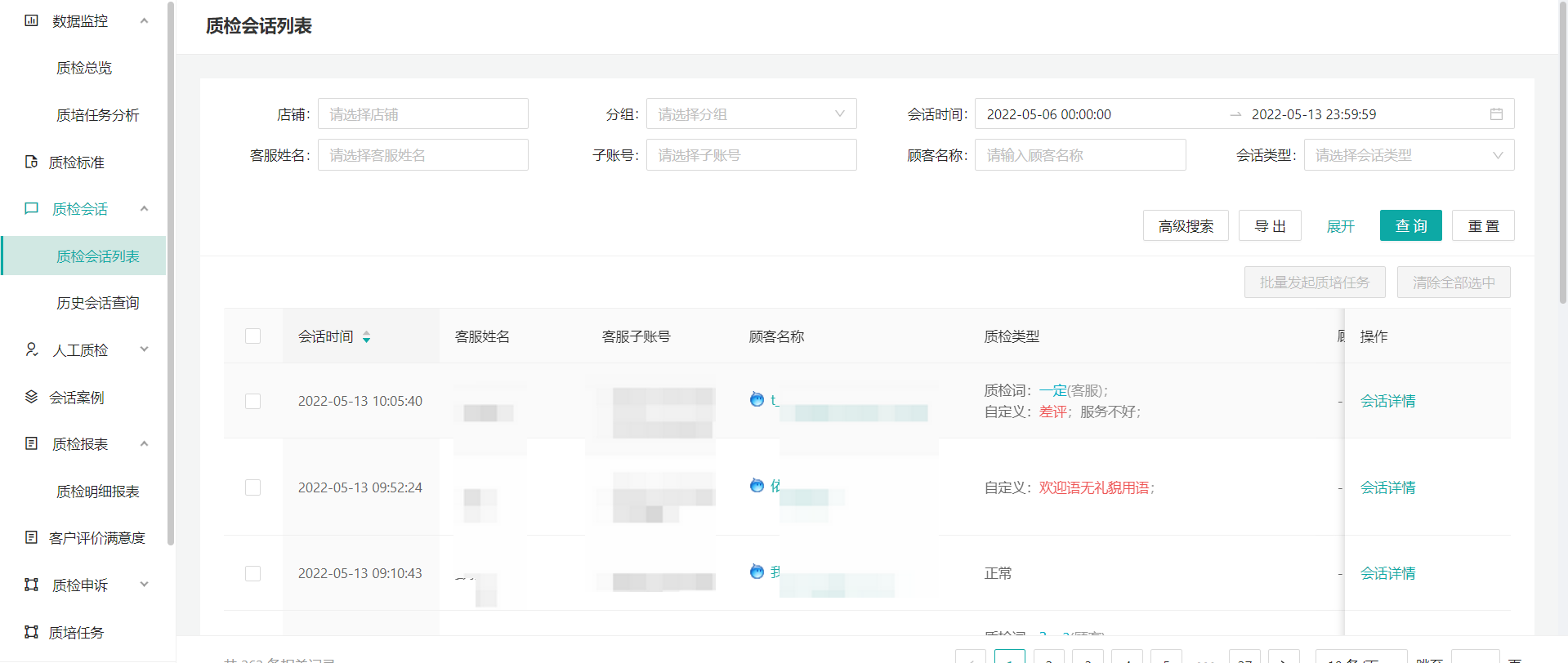
Task: Collapse the 数据监控 menu chevron
Action: click(145, 20)
